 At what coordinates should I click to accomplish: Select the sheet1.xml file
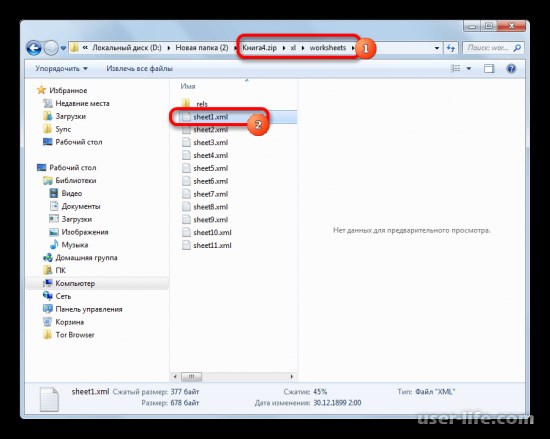pyautogui.click(x=210, y=117)
